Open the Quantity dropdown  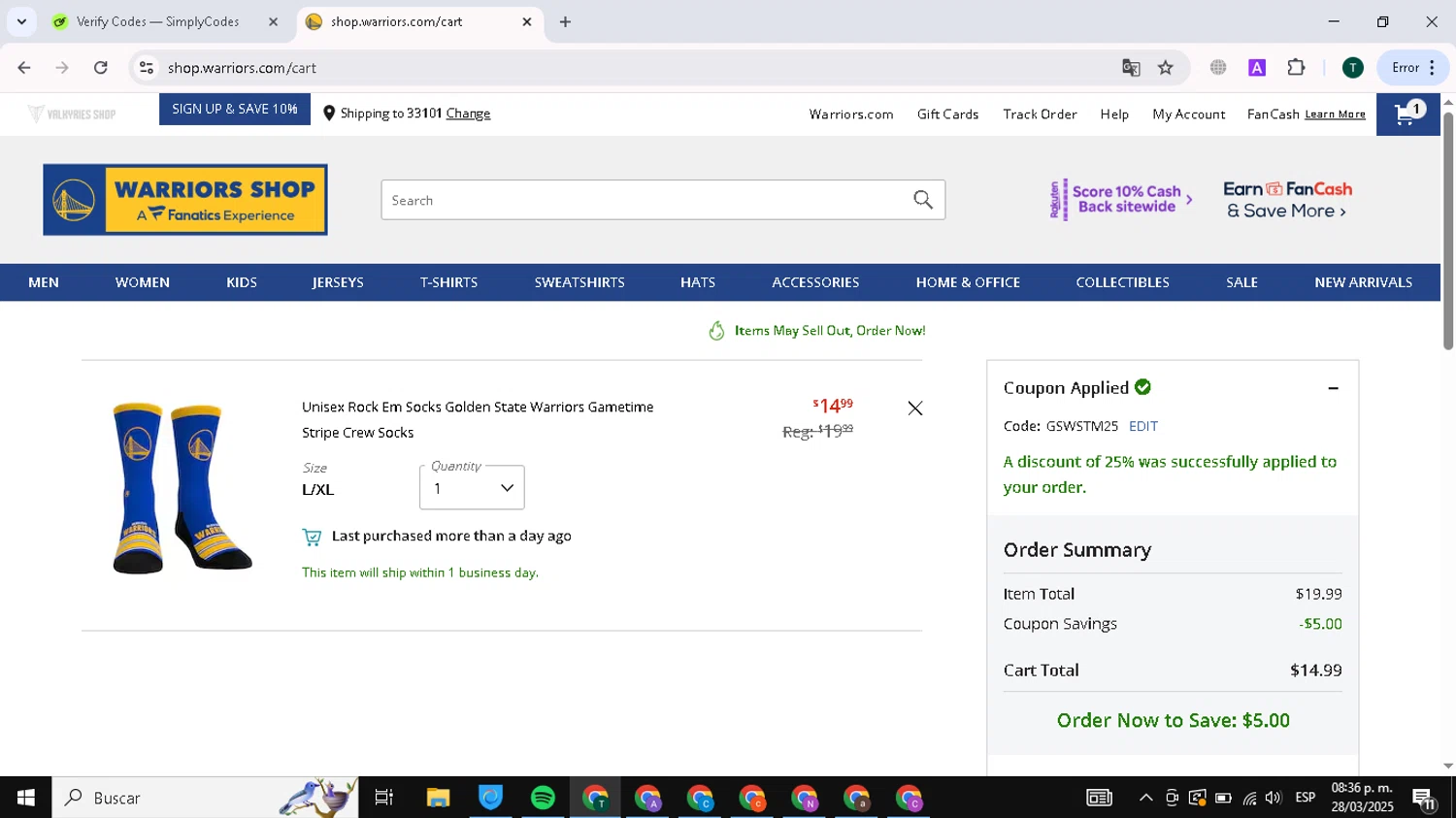point(472,487)
